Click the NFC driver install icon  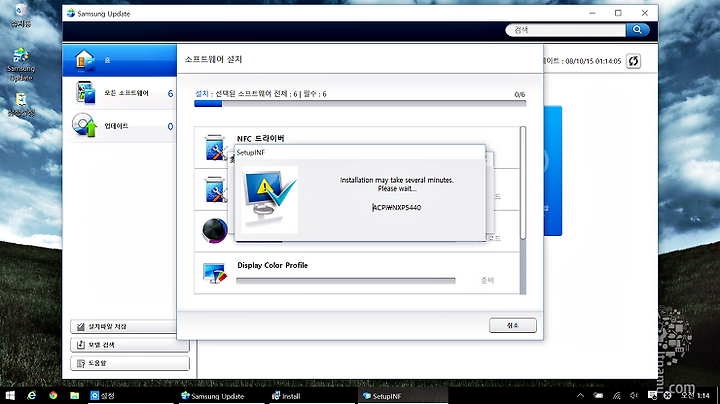click(x=215, y=147)
